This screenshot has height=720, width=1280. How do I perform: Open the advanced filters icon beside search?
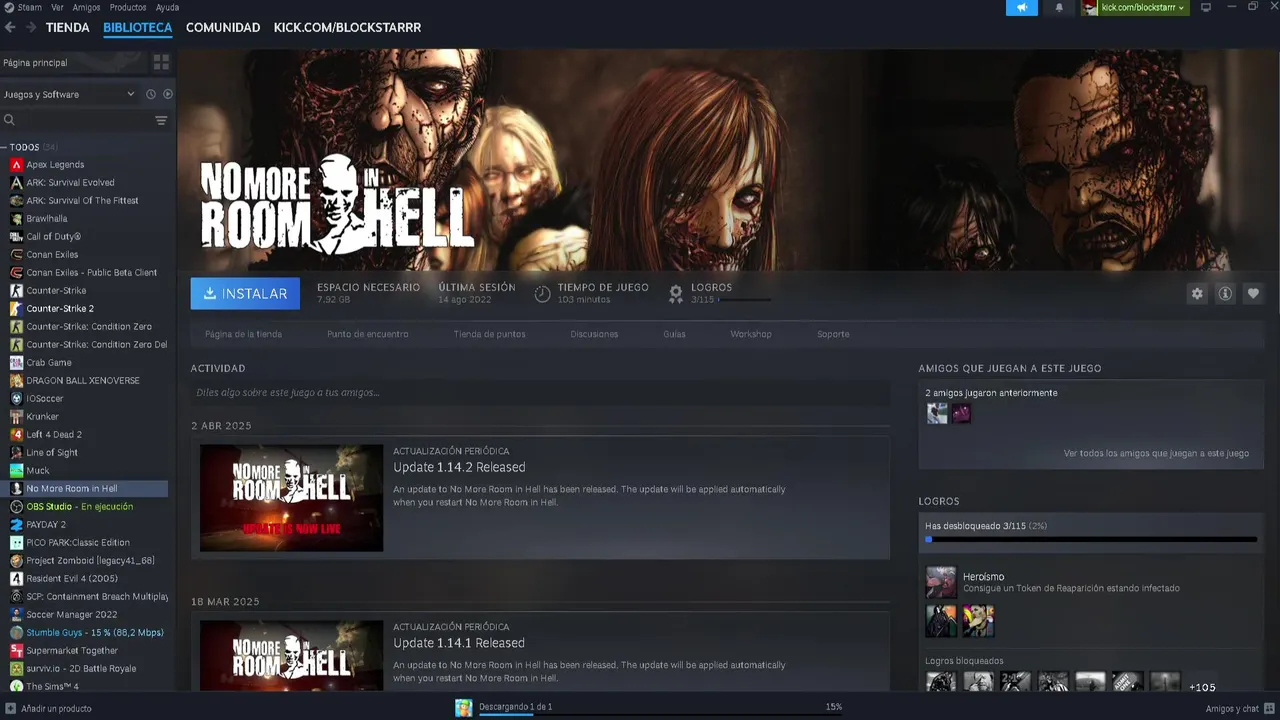(161, 120)
